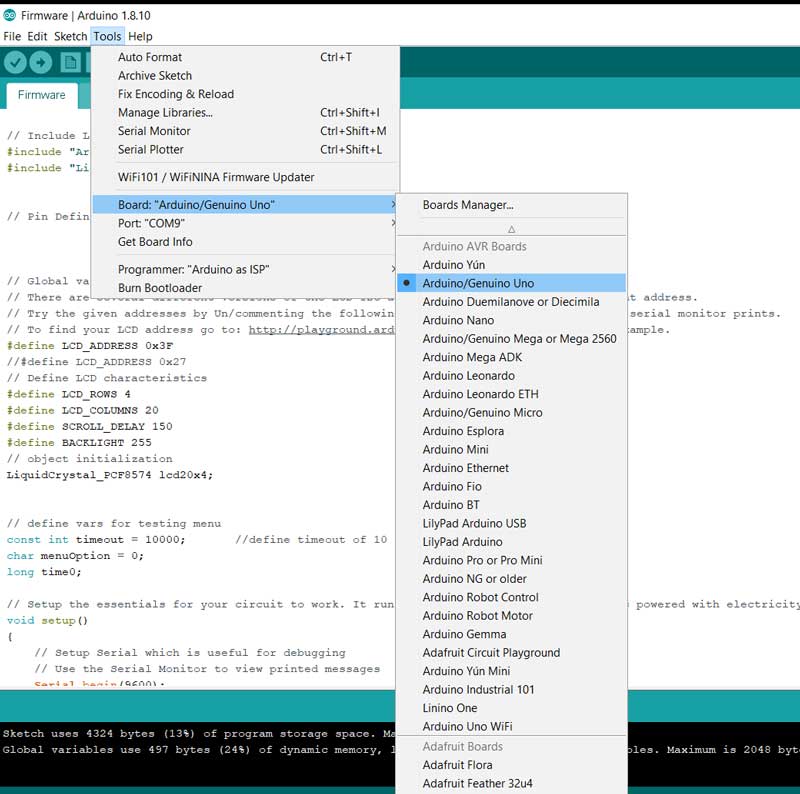Click the Arduino logo in title bar
The image size is (800, 794).
tap(9, 15)
